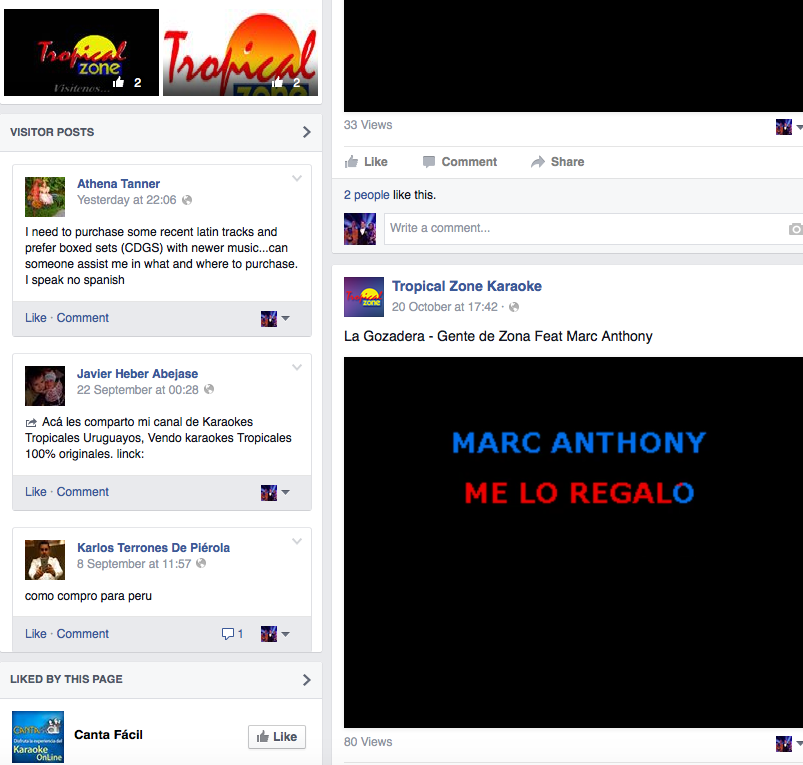Click the Share arrow on video post
Viewport: 803px width, 765px height.
tap(557, 162)
